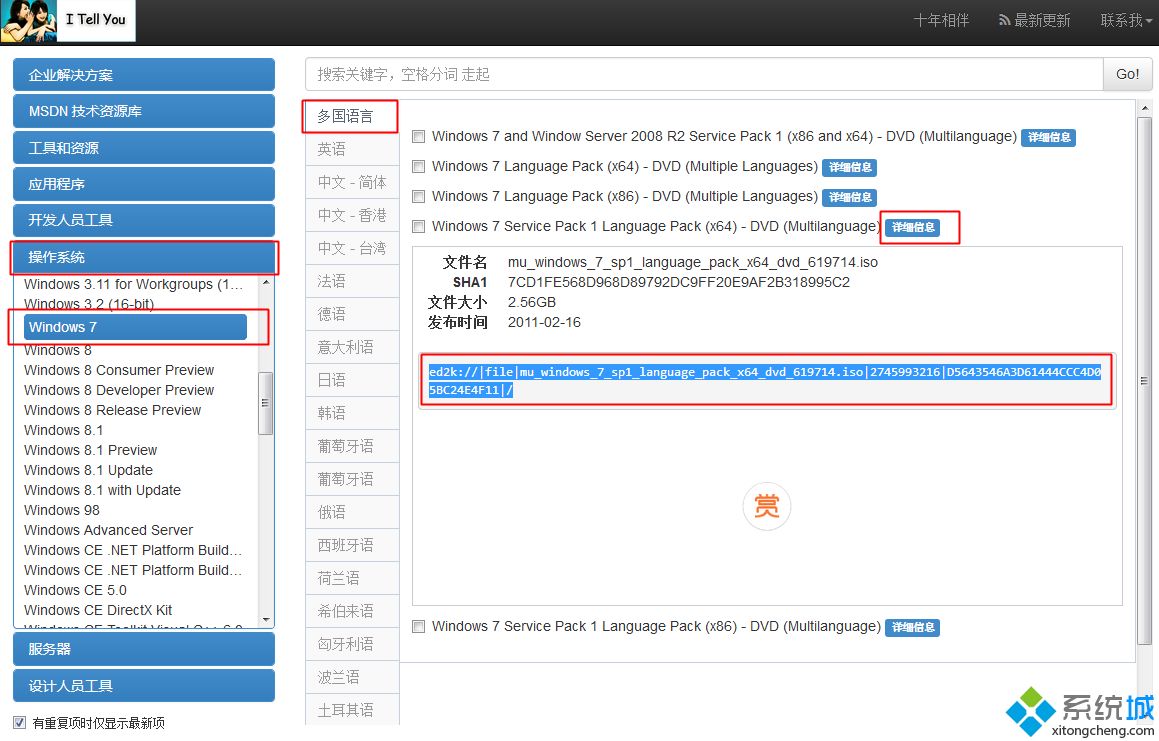Select the 多国语言 language tab
Image resolution: width=1159 pixels, height=741 pixels.
click(x=350, y=116)
